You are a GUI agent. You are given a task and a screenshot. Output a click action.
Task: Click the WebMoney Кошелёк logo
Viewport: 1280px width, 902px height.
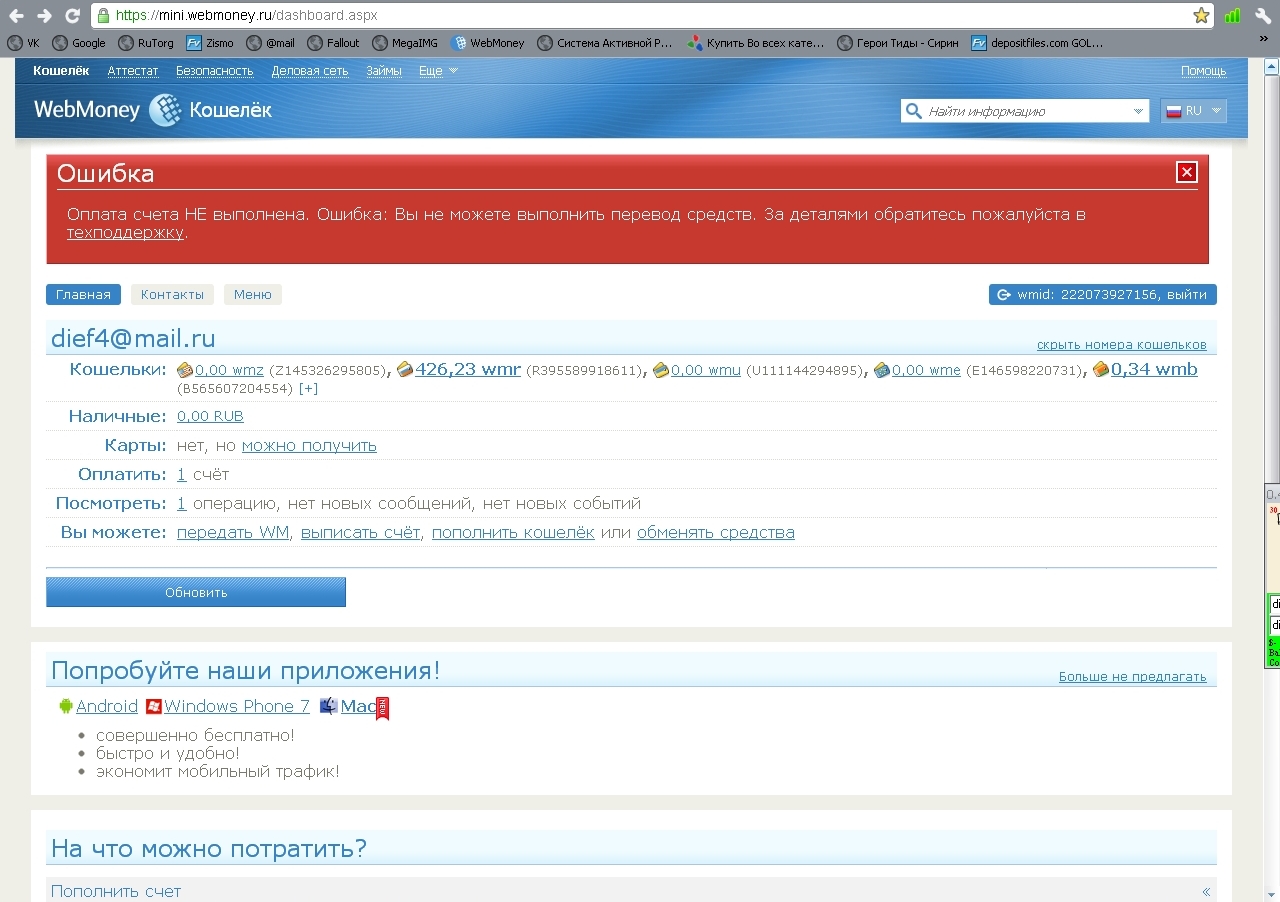[x=153, y=110]
